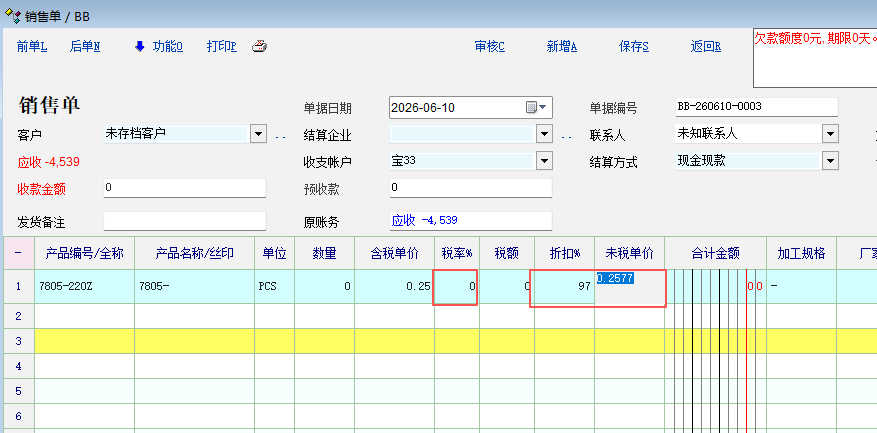Image resolution: width=877 pixels, height=433 pixels.
Task: Click the 税额 column header
Action: pyautogui.click(x=507, y=253)
